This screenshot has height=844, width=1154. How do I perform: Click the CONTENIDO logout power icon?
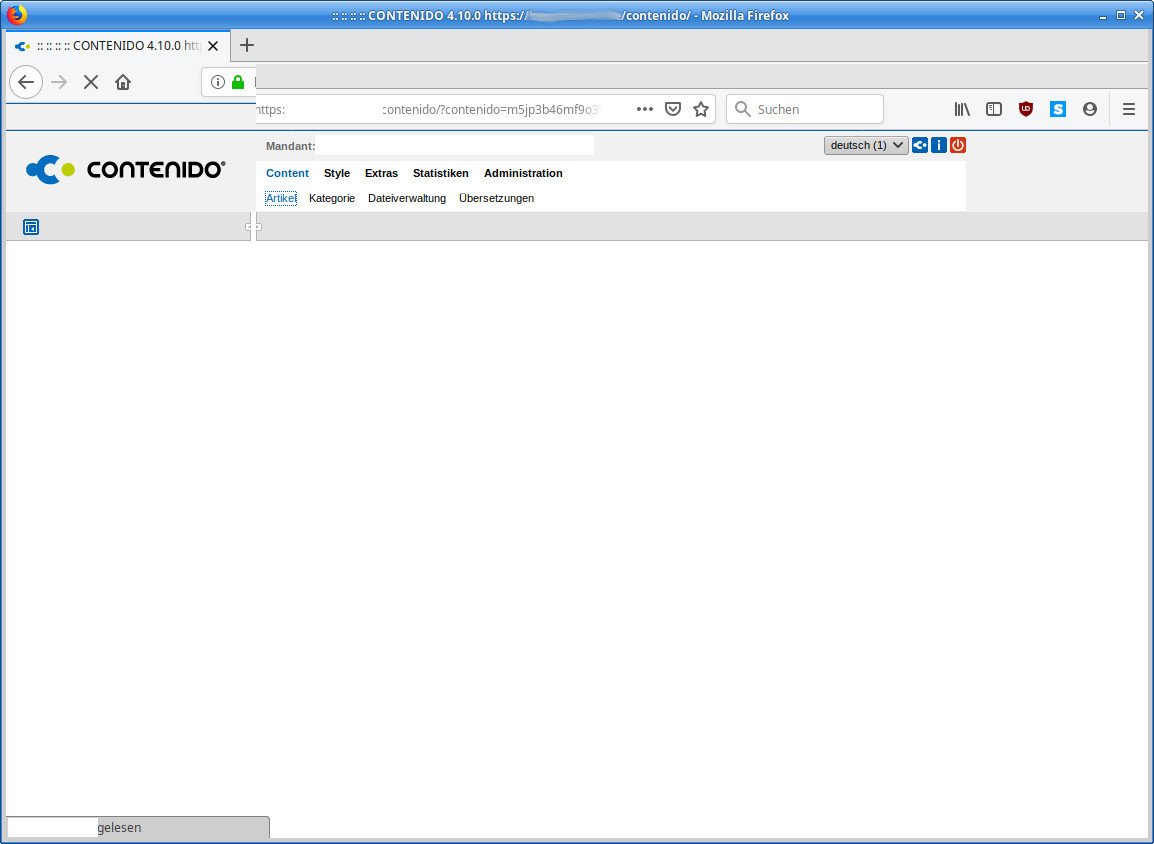[x=958, y=145]
